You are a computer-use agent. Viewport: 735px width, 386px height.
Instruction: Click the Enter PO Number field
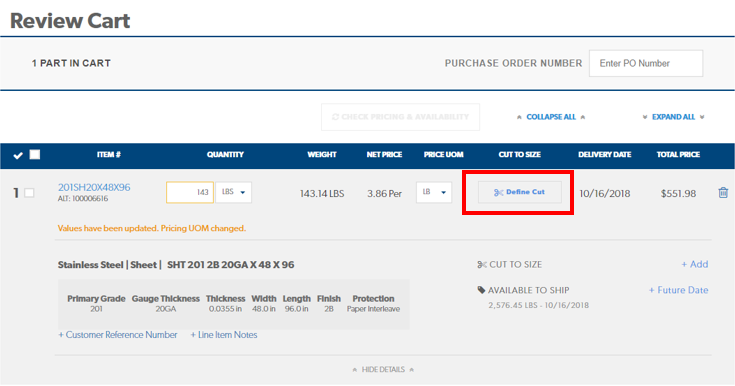646,63
